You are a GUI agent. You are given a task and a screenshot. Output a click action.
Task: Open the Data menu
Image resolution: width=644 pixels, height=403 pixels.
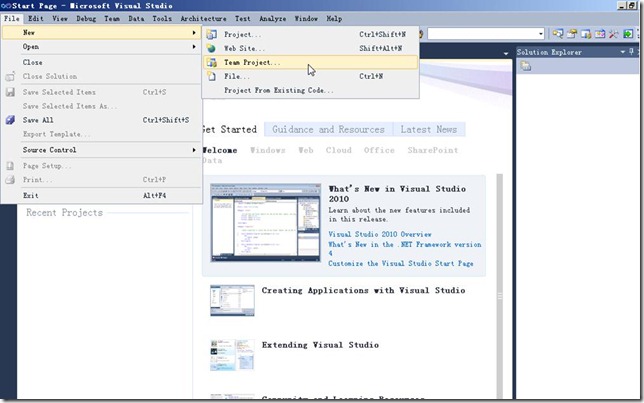click(136, 18)
